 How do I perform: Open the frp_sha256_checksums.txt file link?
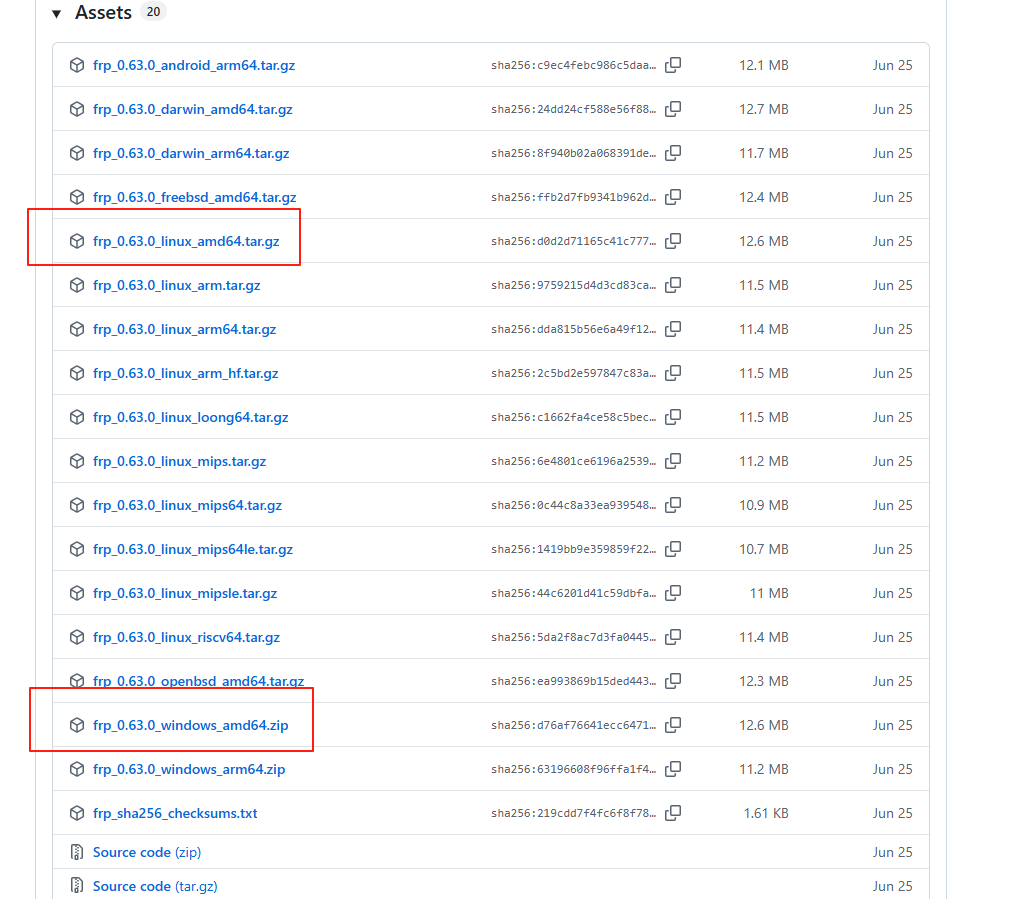coord(175,813)
